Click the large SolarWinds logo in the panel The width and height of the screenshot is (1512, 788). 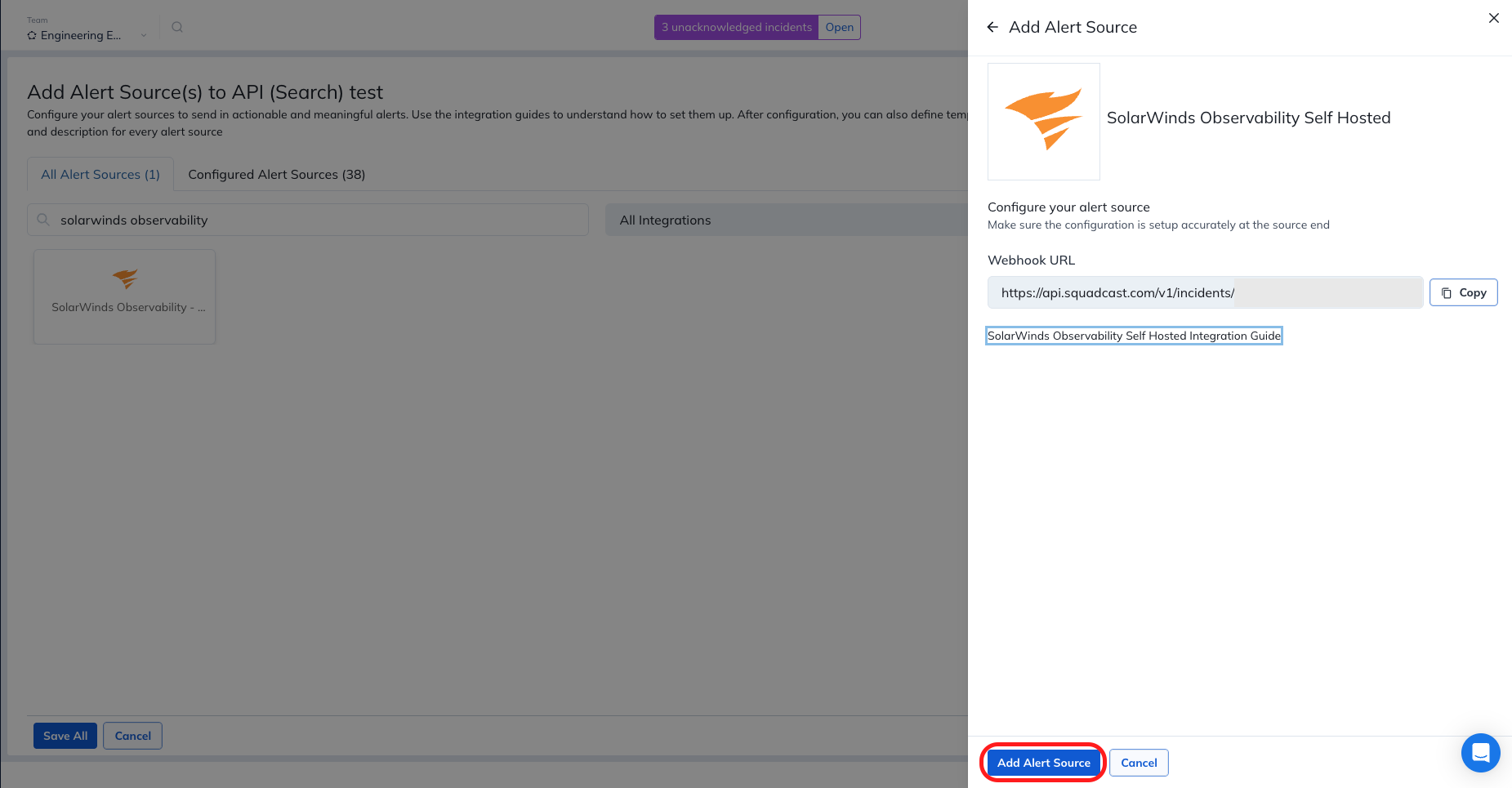(1043, 121)
